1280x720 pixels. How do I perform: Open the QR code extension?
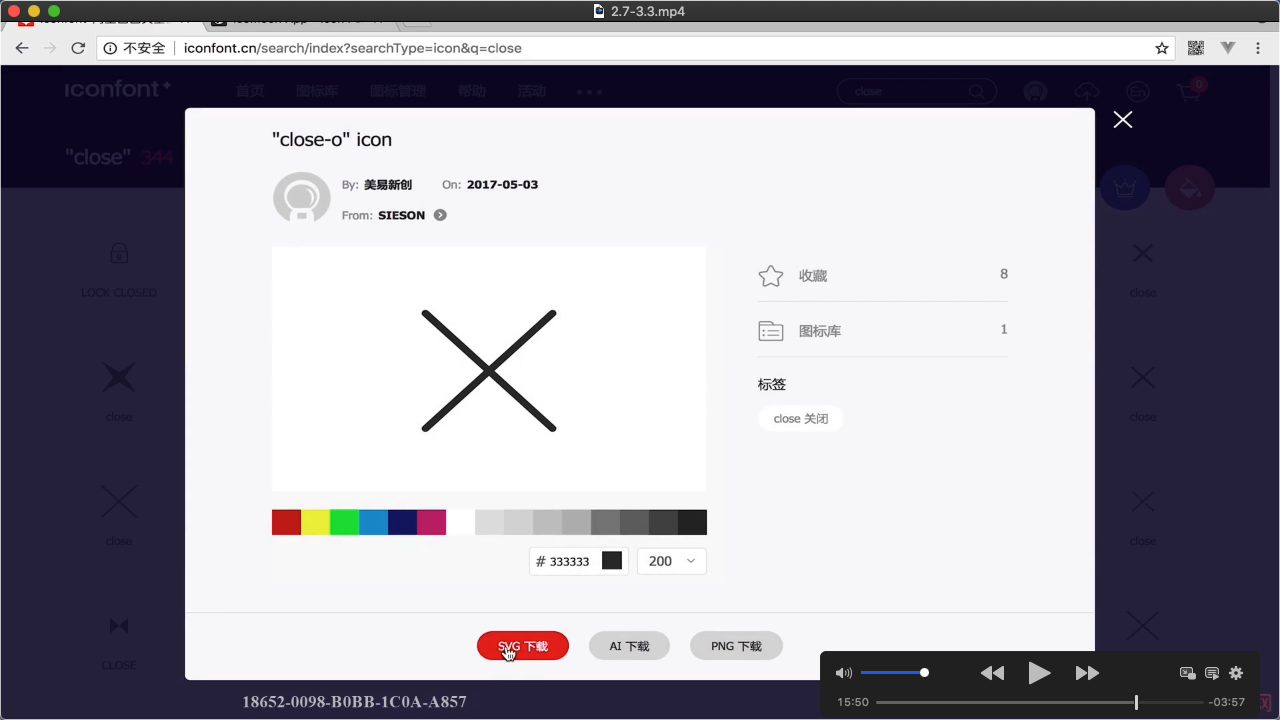point(1195,48)
